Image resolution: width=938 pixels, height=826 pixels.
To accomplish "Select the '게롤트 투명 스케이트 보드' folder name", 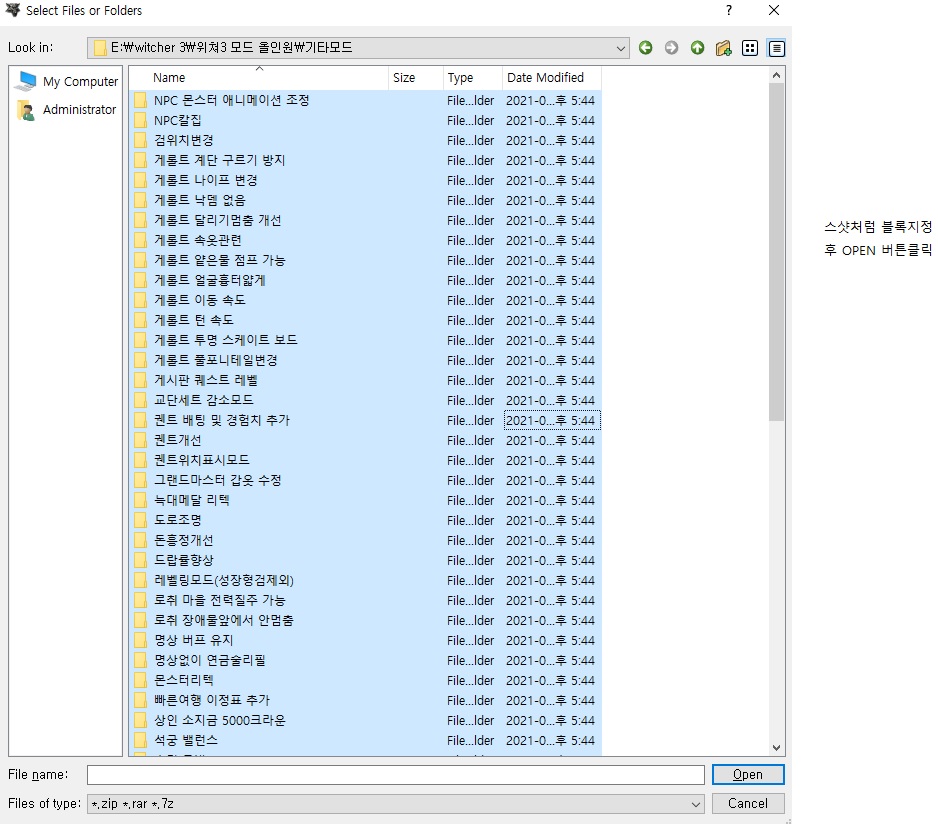I will 226,340.
